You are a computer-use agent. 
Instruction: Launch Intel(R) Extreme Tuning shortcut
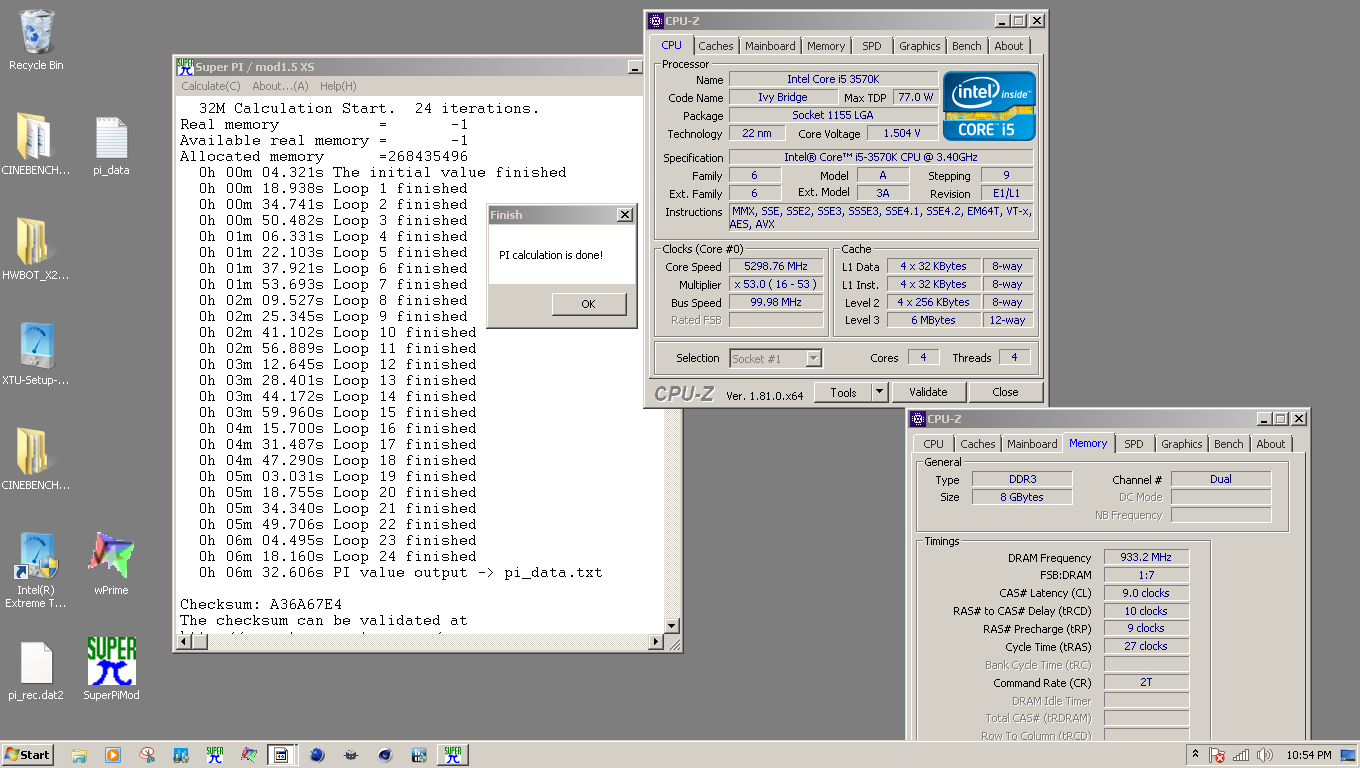[36, 570]
